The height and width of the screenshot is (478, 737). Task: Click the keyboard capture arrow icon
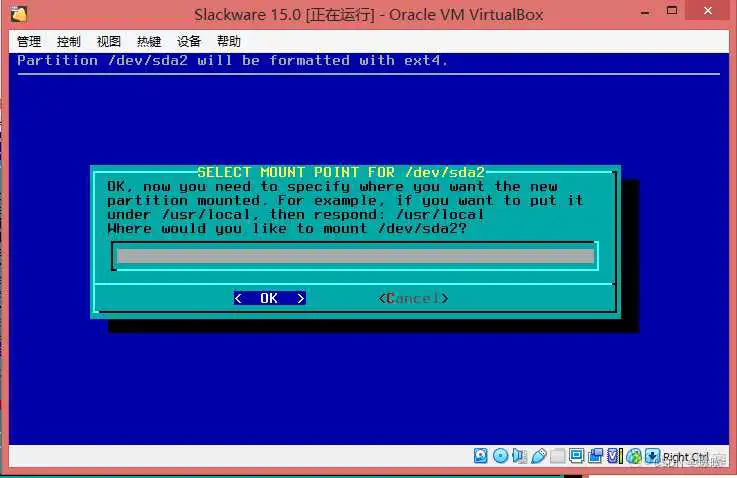click(652, 457)
